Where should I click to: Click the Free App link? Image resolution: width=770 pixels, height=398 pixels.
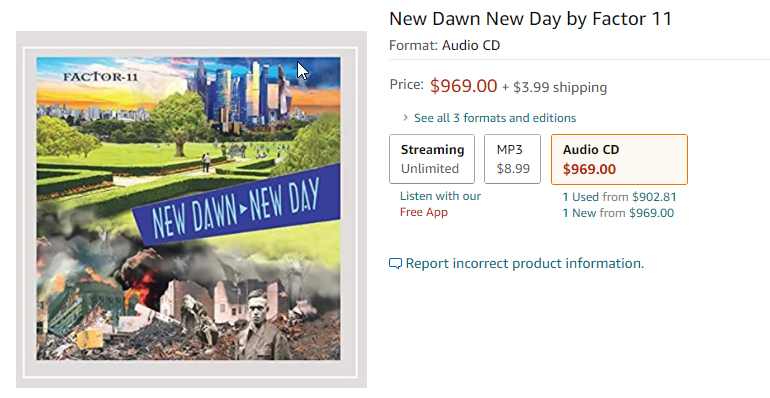point(424,212)
